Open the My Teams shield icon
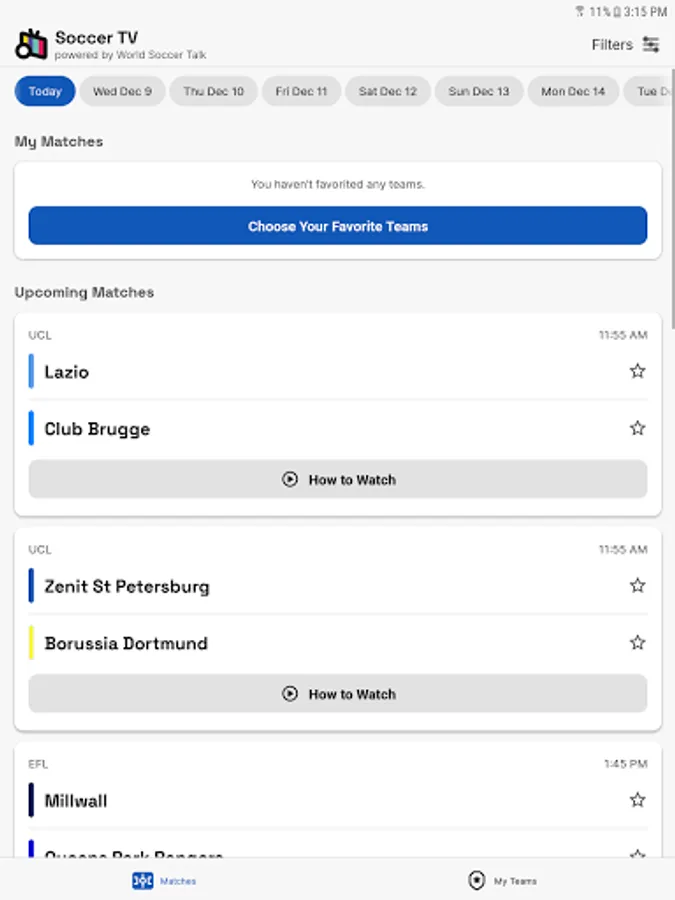Screen dimensions: 675x900 pyautogui.click(x=477, y=881)
